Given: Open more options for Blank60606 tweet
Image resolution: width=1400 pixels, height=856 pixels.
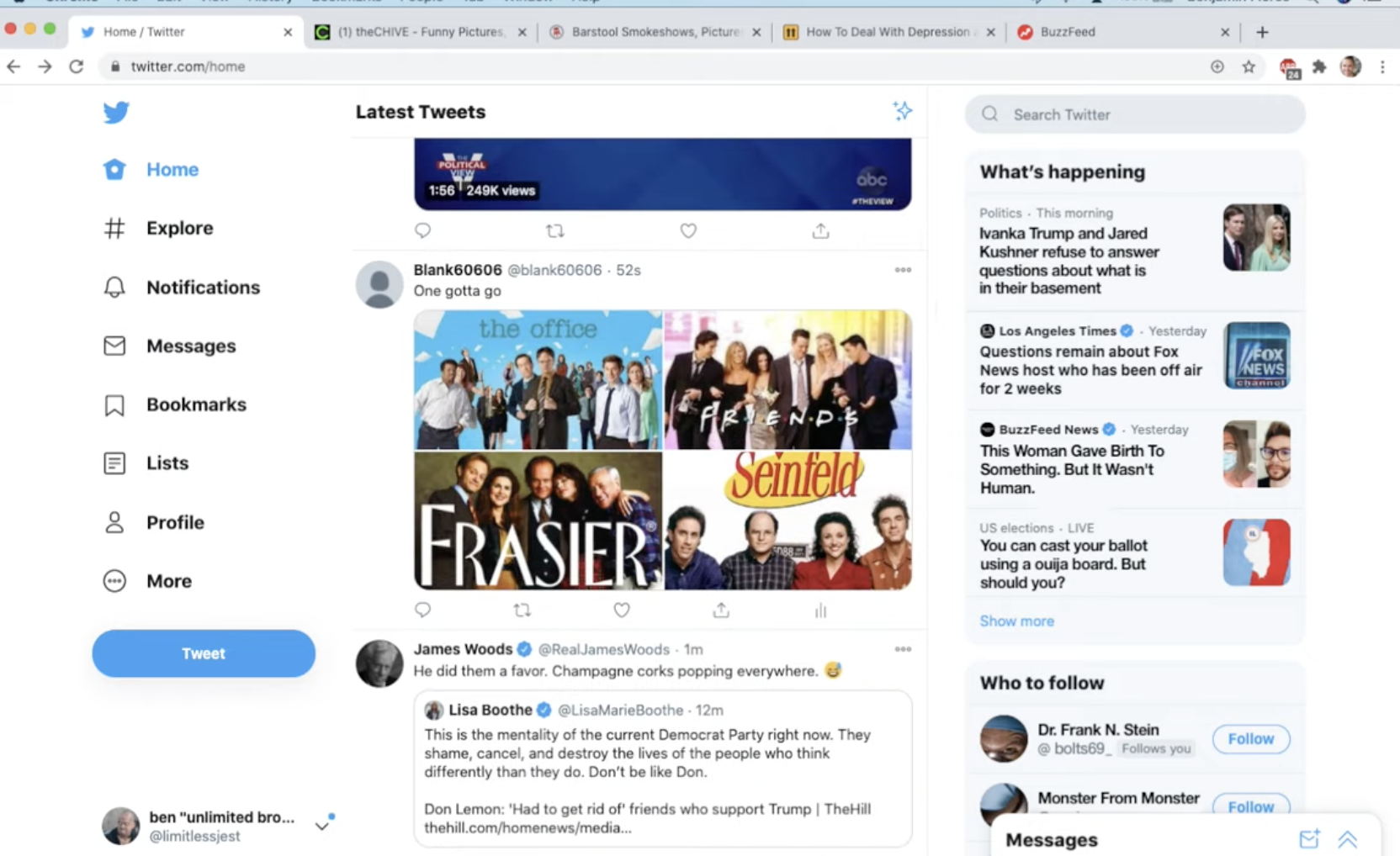Looking at the screenshot, I should point(903,270).
